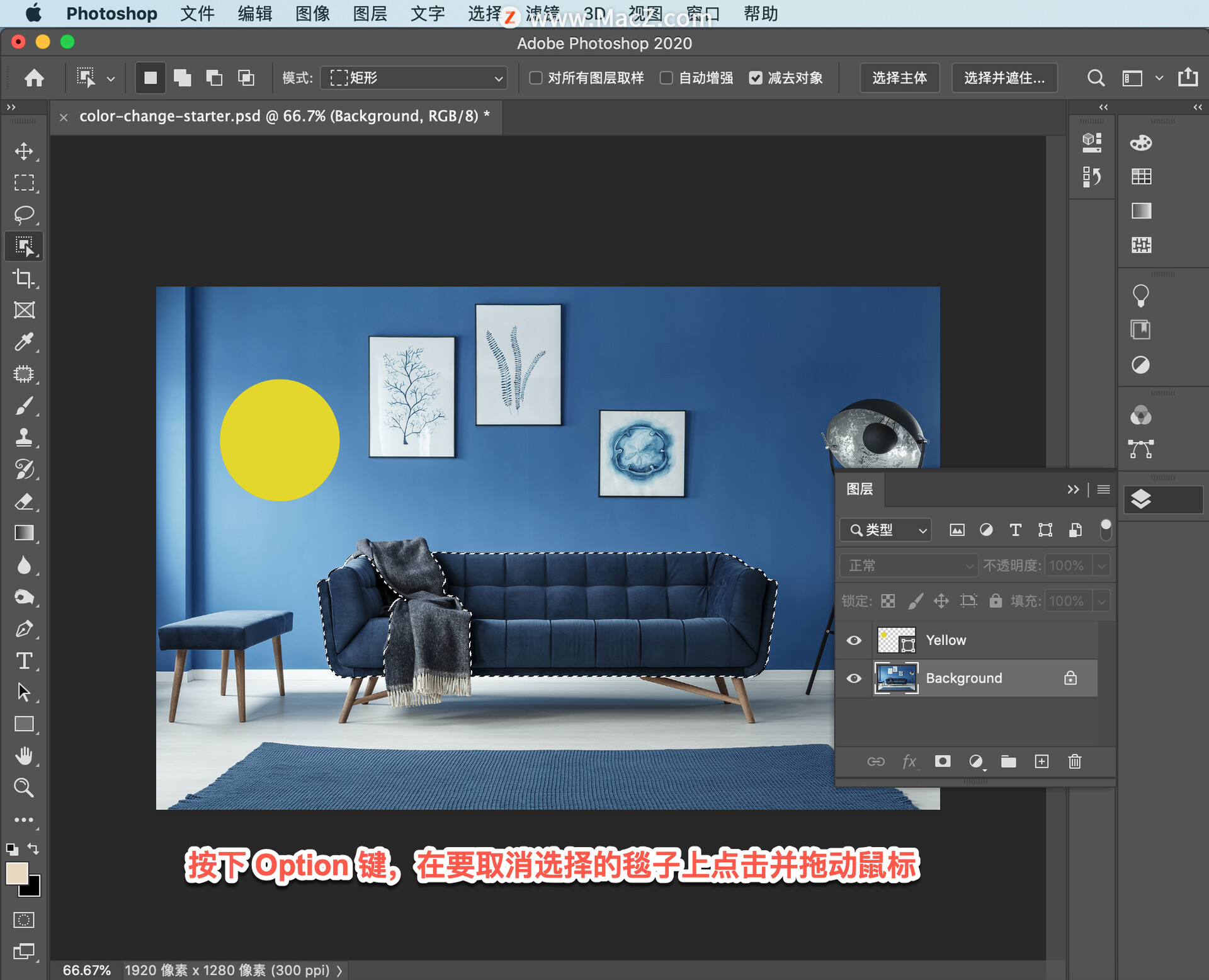This screenshot has width=1209, height=980.
Task: Open the 图层 (Layer) menu
Action: 370,13
